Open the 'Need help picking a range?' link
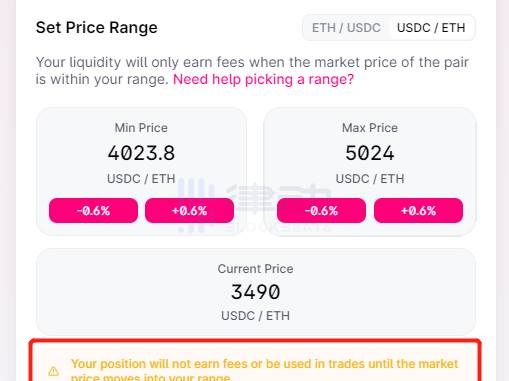Screen dimensions: 509x381 263,80
